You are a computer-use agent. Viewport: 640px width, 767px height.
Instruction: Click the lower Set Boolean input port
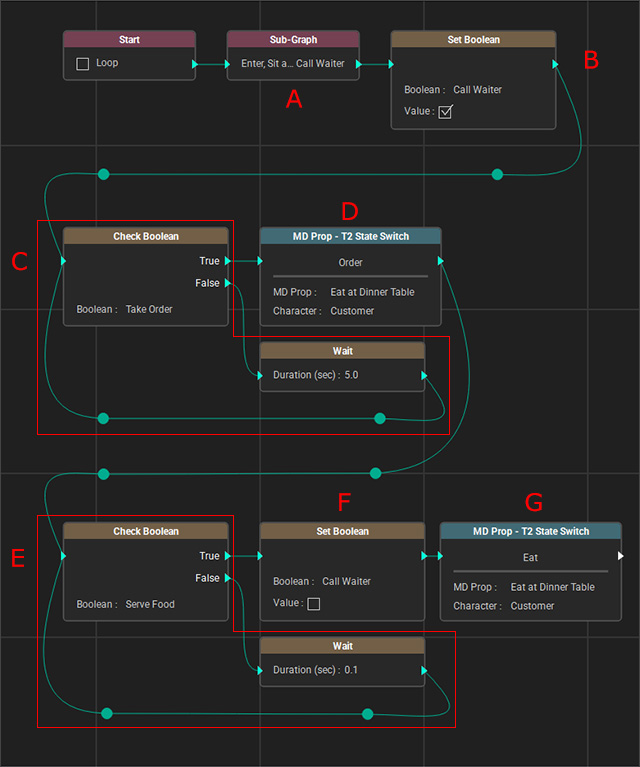click(x=260, y=556)
